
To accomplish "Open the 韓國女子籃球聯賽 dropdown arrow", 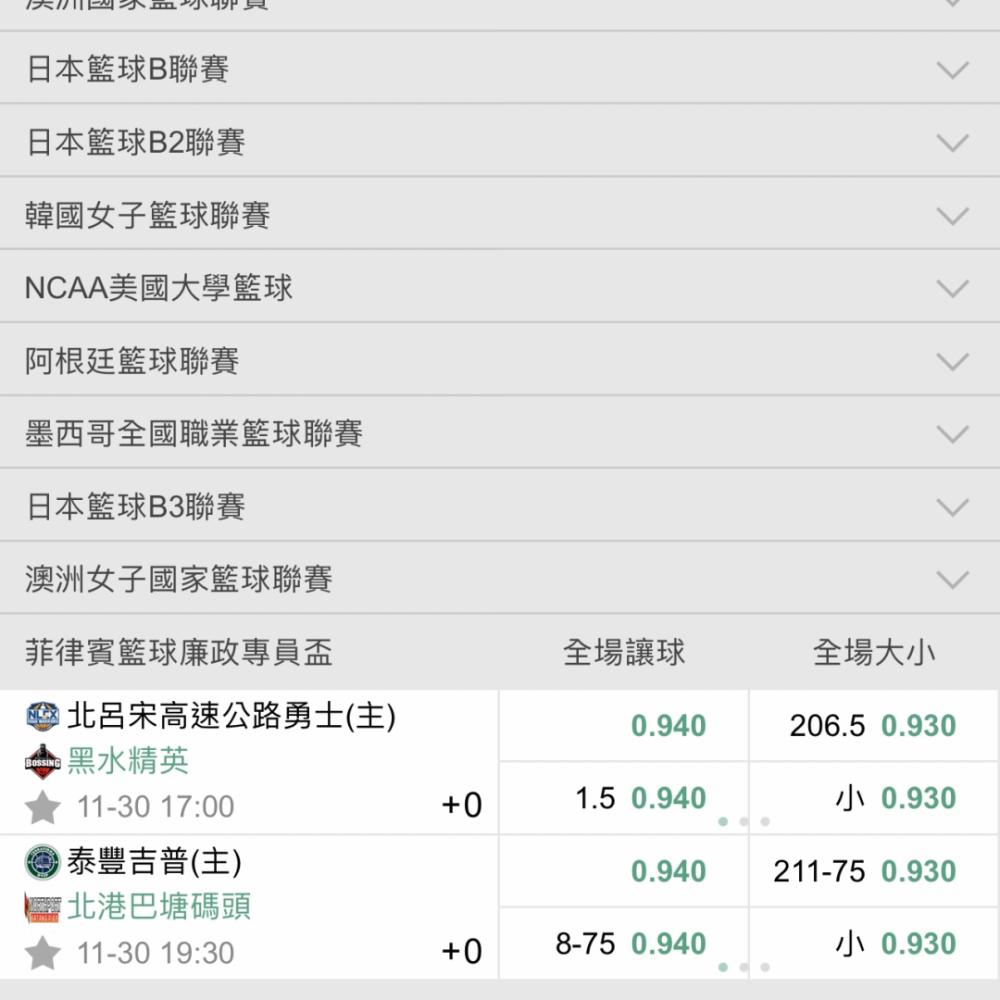I will (953, 215).
